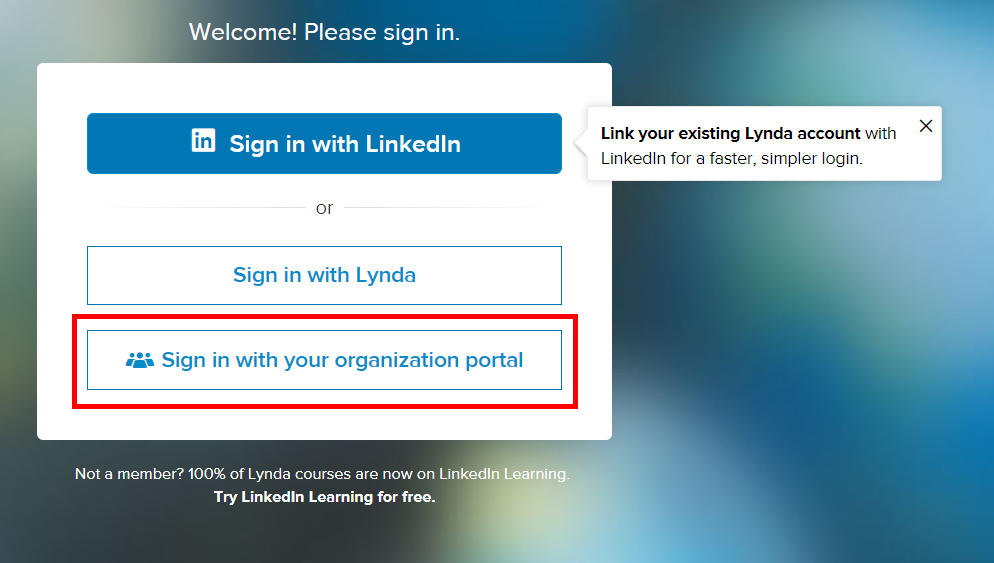Dismiss the Lynda account tooltip
994x563 pixels.
coord(926,126)
